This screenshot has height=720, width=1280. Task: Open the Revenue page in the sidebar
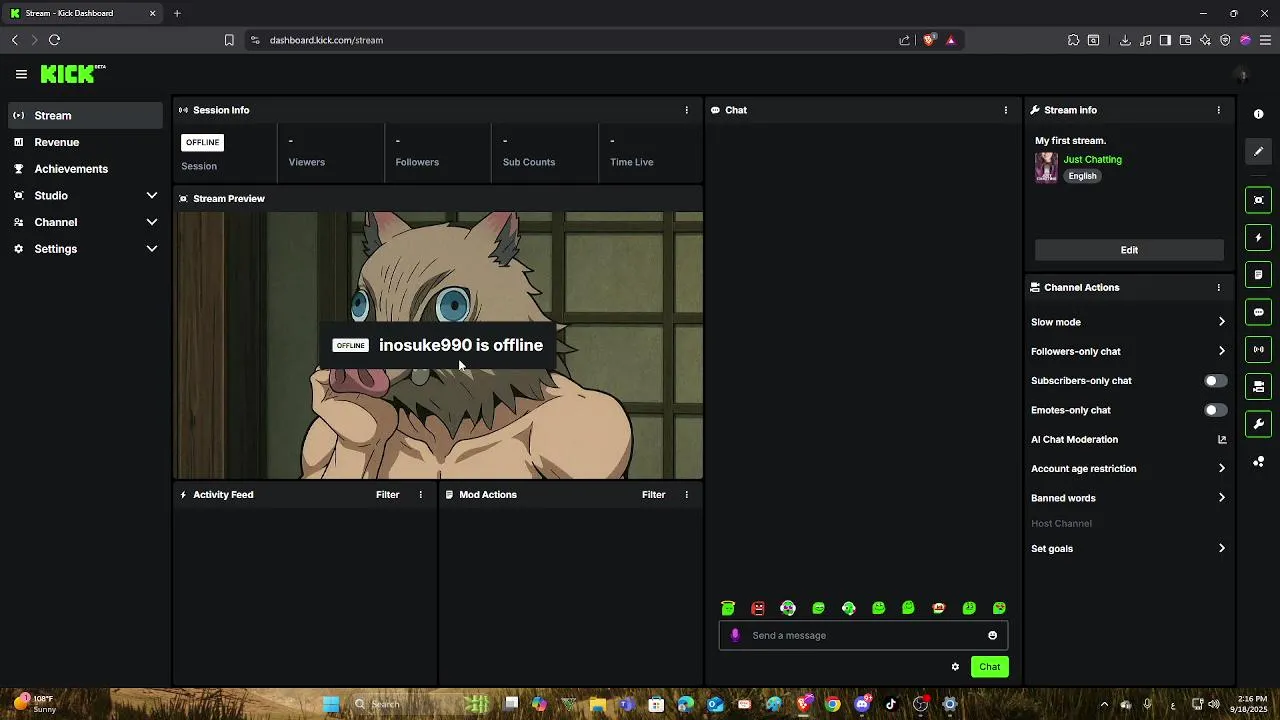point(84,142)
